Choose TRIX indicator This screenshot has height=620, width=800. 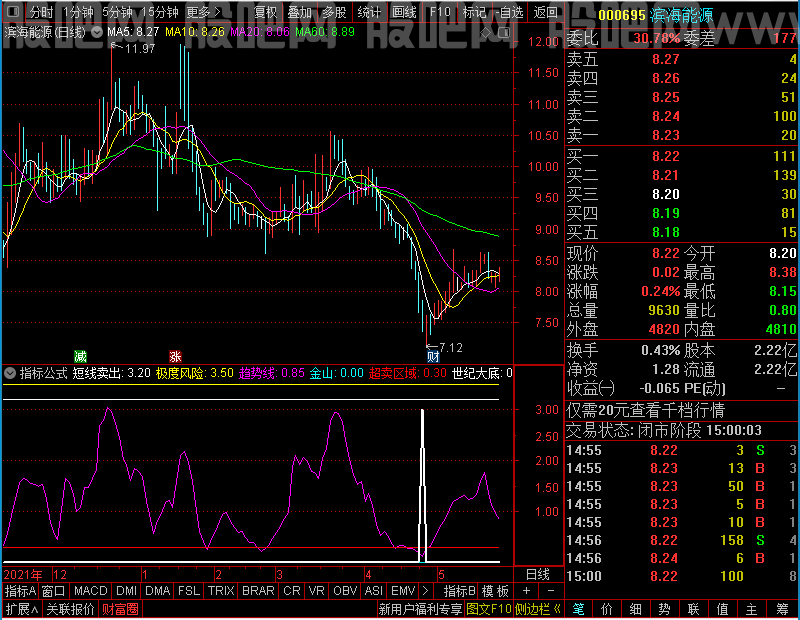click(221, 591)
